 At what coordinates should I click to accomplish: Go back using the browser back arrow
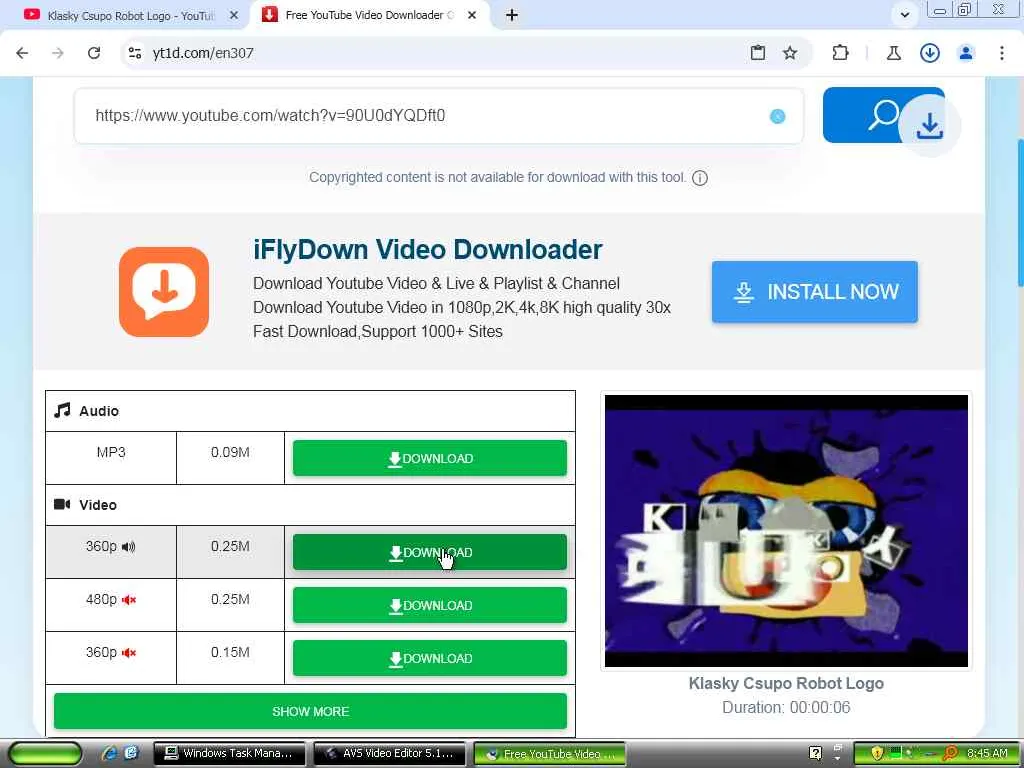[x=22, y=53]
